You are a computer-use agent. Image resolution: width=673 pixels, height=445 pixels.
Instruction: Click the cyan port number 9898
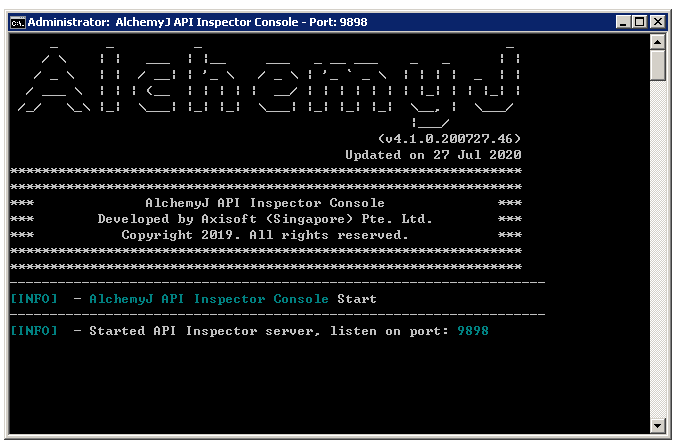tap(473, 331)
